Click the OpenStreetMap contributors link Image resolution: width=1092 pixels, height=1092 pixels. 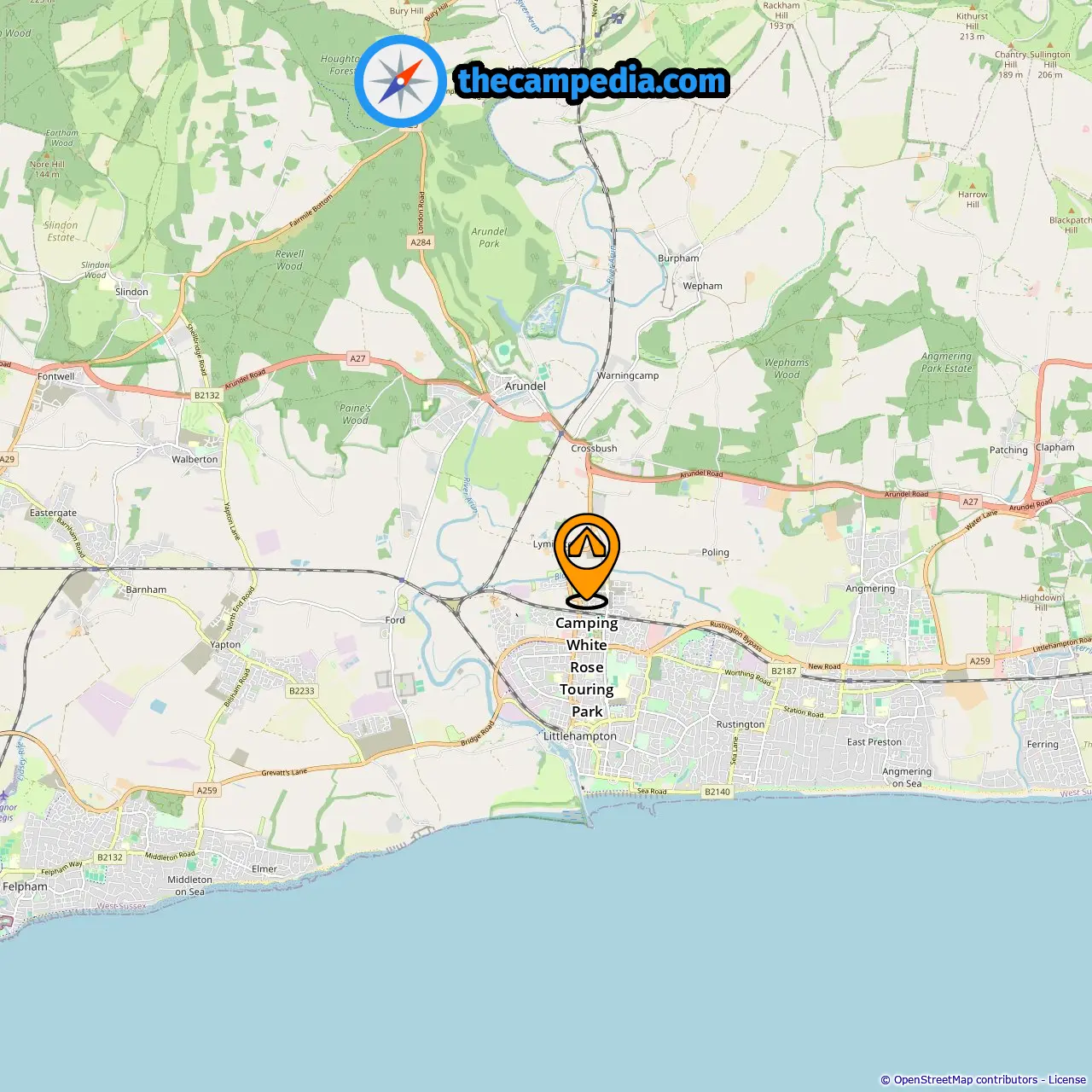point(965,1080)
